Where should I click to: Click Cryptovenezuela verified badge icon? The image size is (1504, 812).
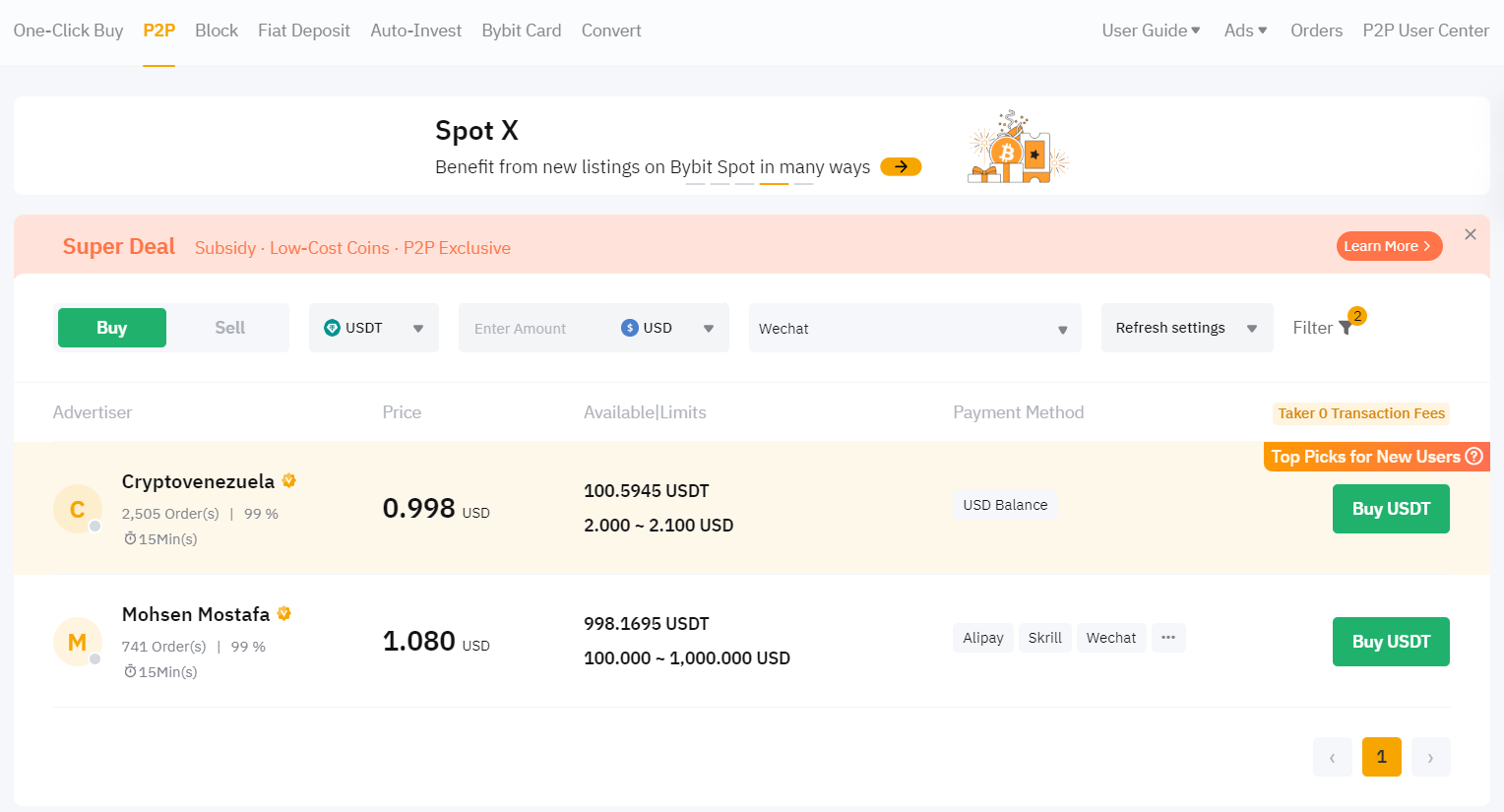pyautogui.click(x=288, y=480)
